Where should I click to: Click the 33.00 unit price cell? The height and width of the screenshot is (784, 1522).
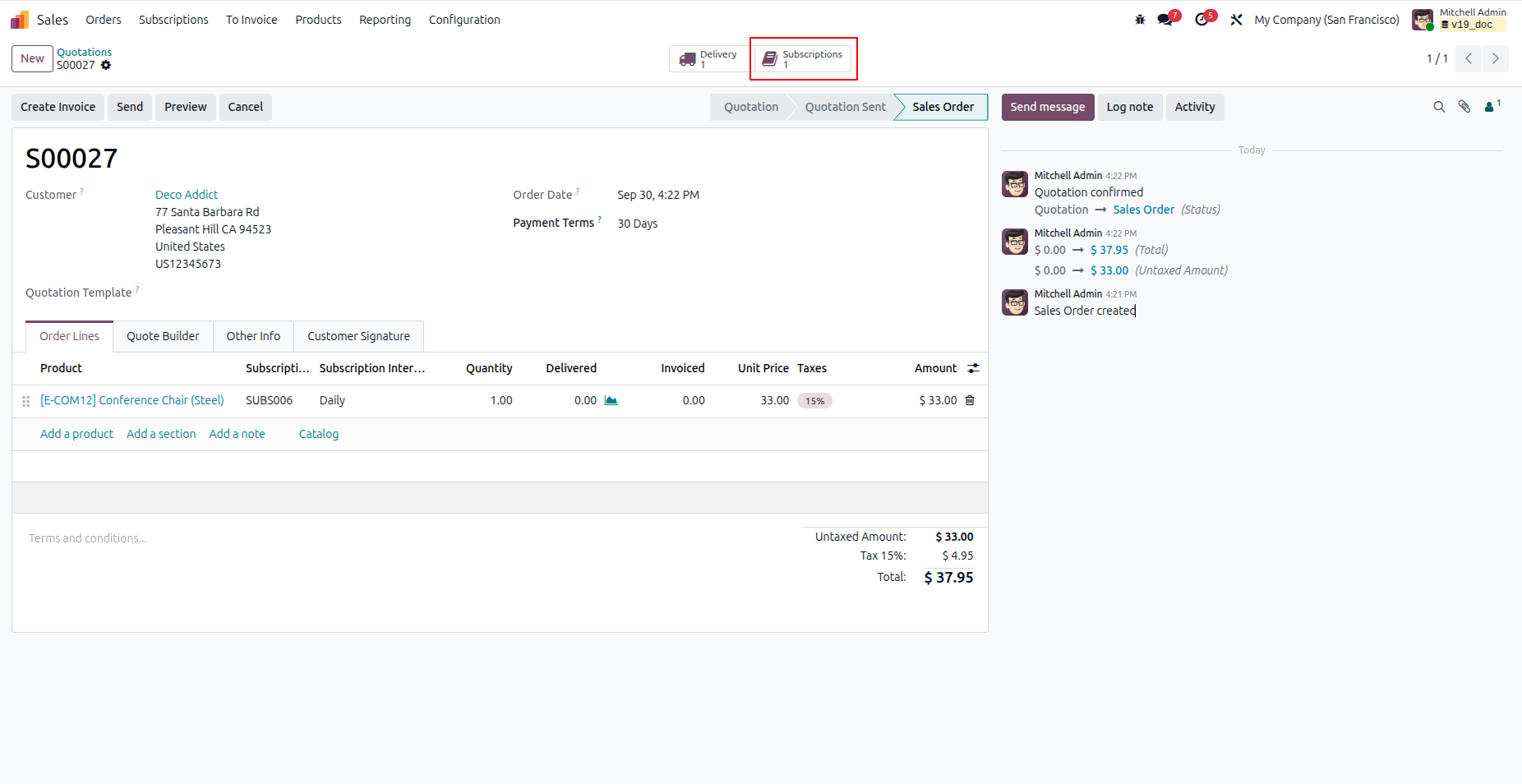tap(774, 400)
